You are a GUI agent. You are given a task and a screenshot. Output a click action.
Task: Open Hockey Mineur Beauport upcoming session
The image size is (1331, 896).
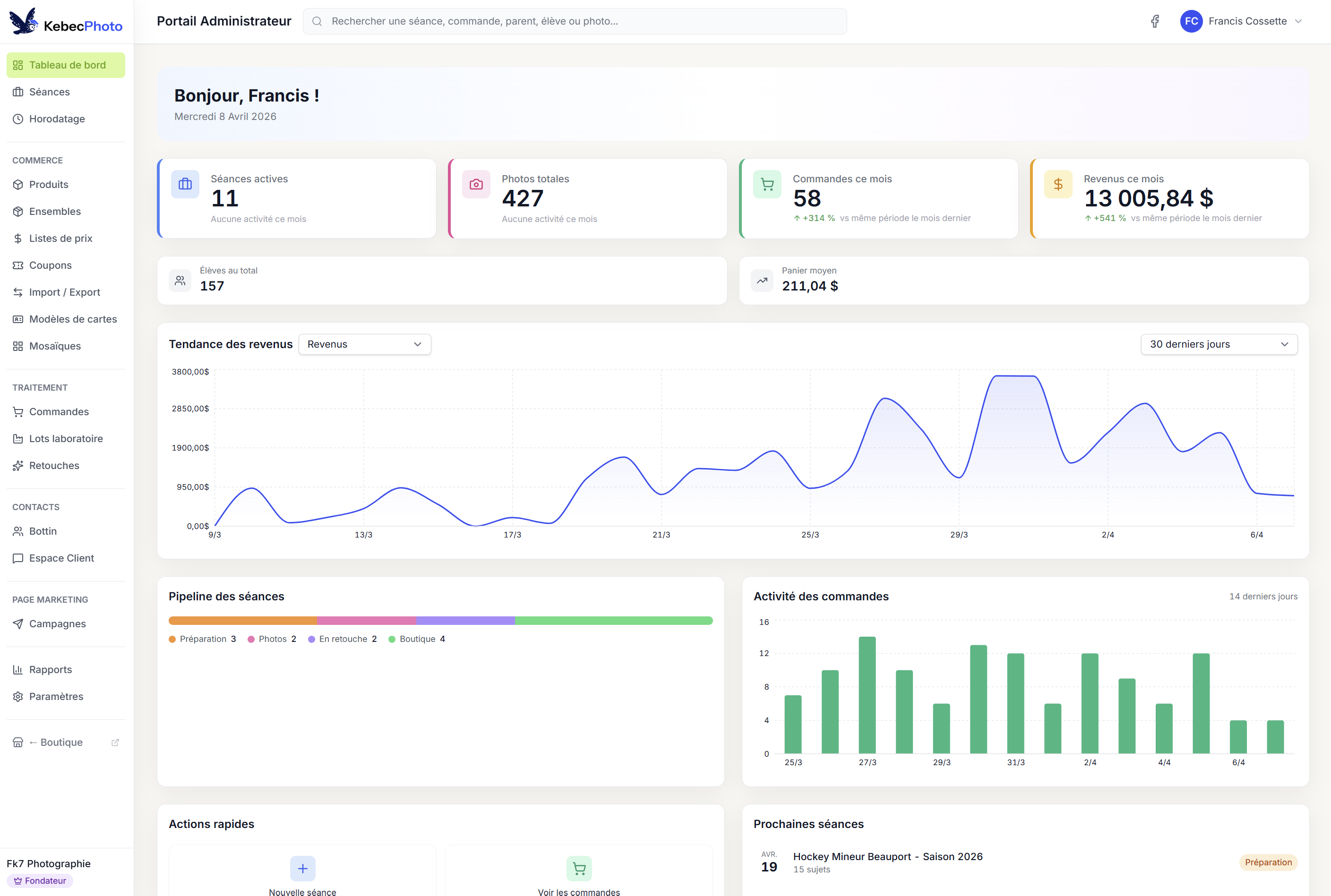[887, 857]
